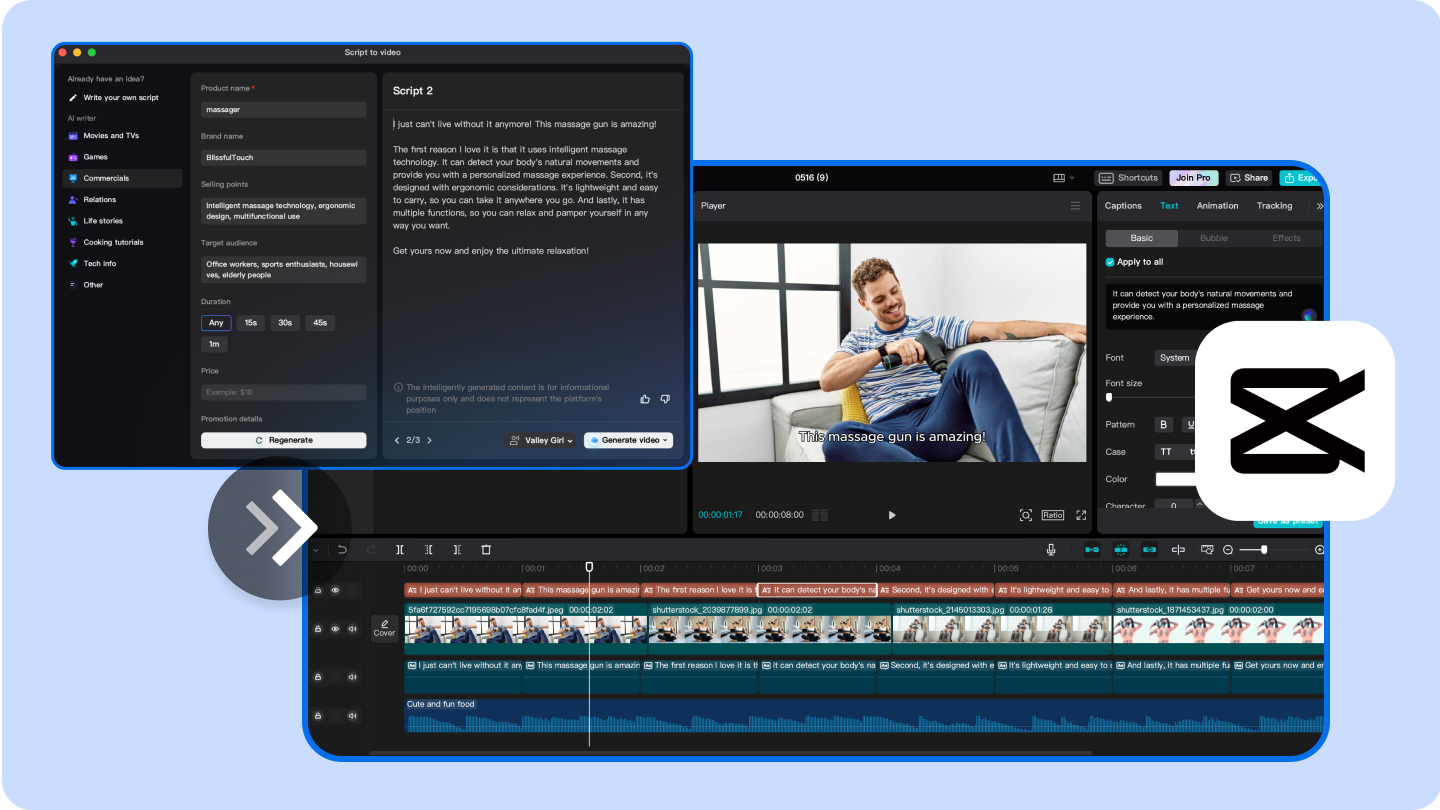Click the microphone record voiceover icon
Viewport: 1440px width, 810px height.
[1051, 550]
